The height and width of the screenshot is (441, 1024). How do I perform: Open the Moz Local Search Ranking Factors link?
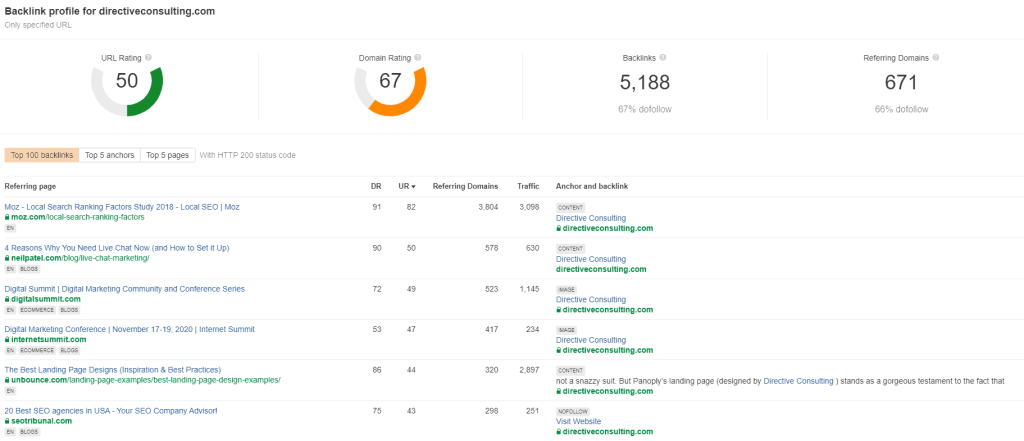tap(122, 207)
